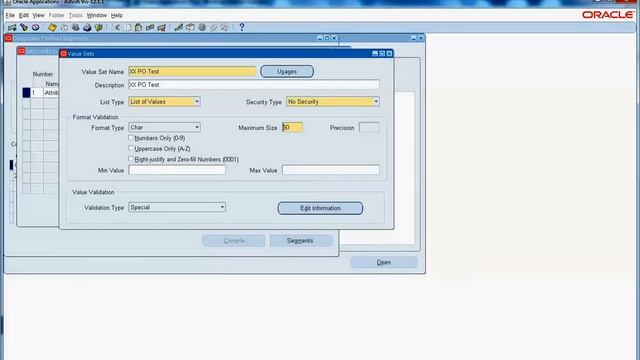This screenshot has width=640, height=360.
Task: Click the Find flashlight toolbar icon
Action: [x=24, y=27]
